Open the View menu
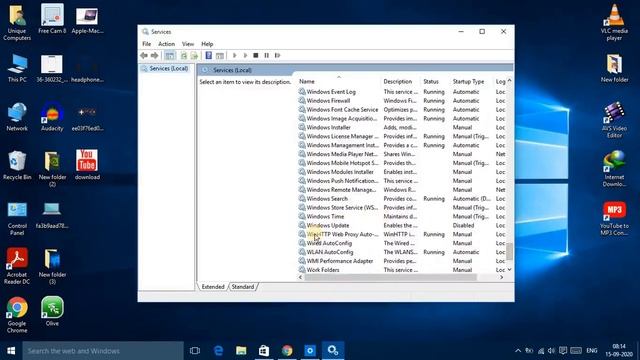Image resolution: width=640 pixels, height=360 pixels. point(188,44)
